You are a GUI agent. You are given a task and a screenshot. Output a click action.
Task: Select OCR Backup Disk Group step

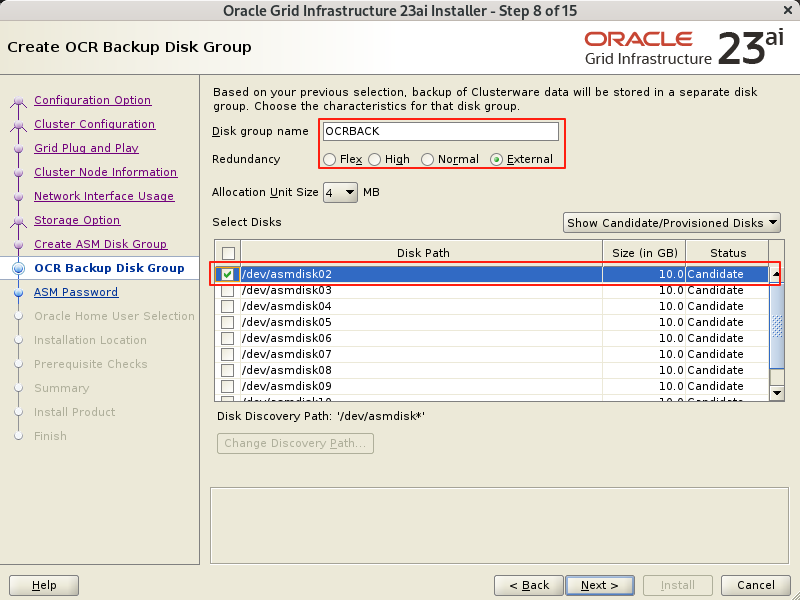tap(109, 268)
